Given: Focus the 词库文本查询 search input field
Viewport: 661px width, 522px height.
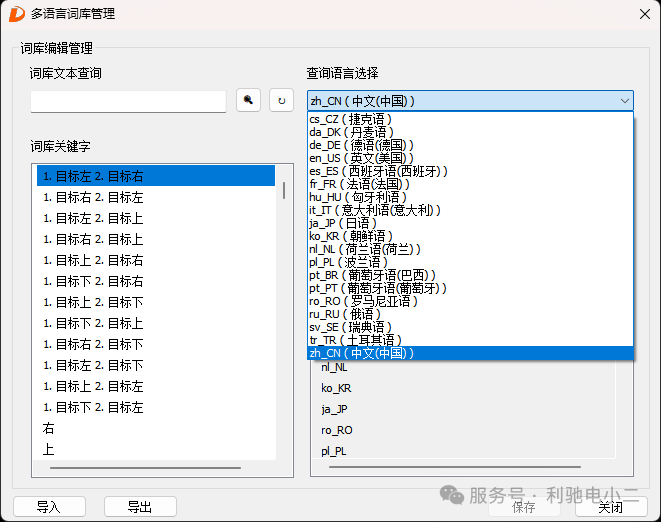Looking at the screenshot, I should click(128, 101).
